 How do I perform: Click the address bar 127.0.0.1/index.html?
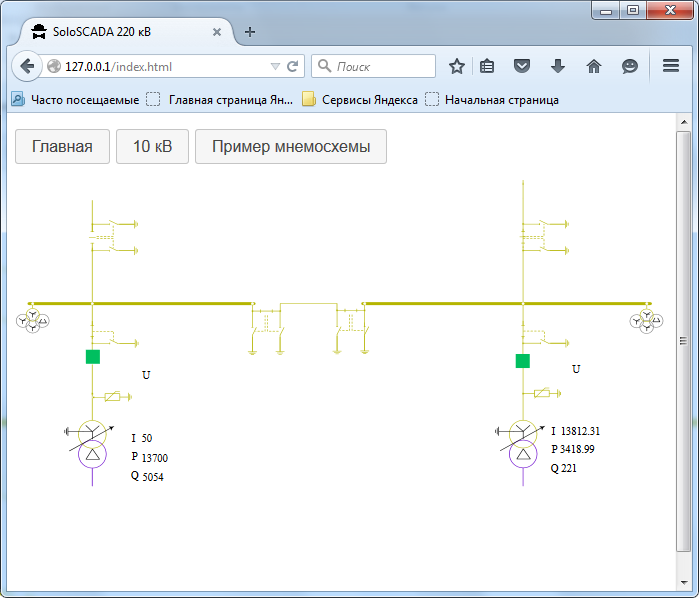click(156, 66)
